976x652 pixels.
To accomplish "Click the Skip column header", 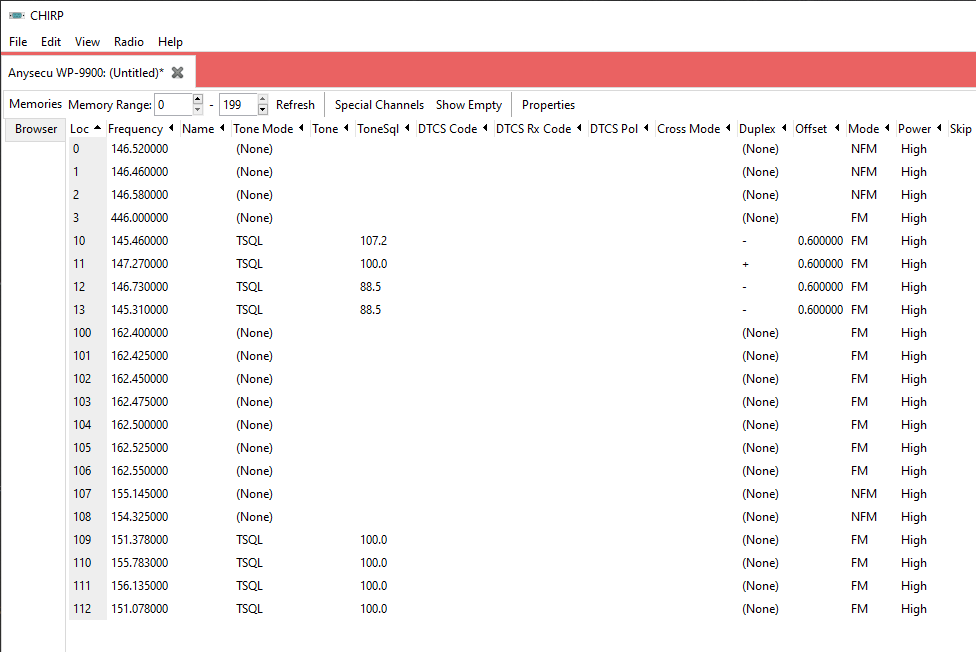I will [x=960, y=129].
